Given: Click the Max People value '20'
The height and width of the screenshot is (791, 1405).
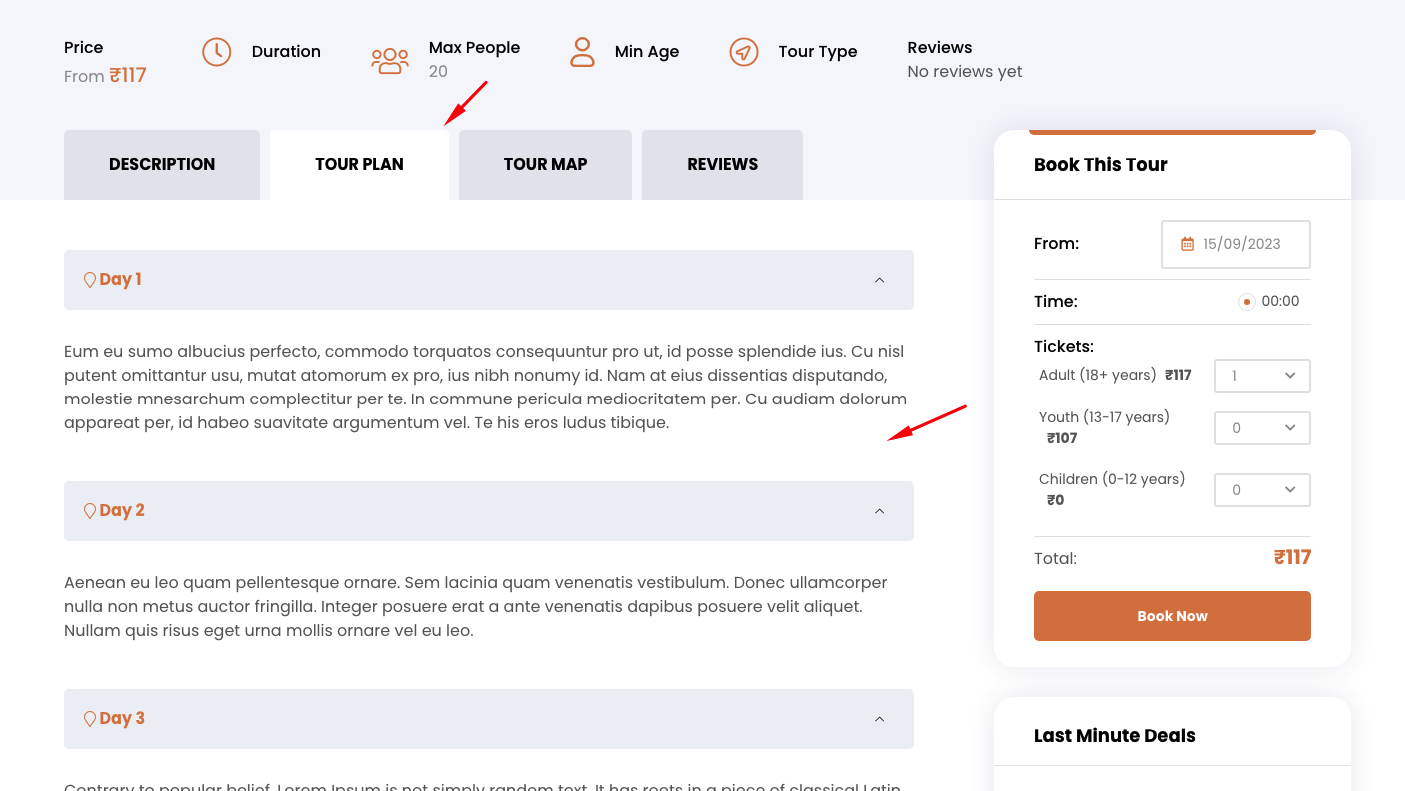Looking at the screenshot, I should coord(438,72).
